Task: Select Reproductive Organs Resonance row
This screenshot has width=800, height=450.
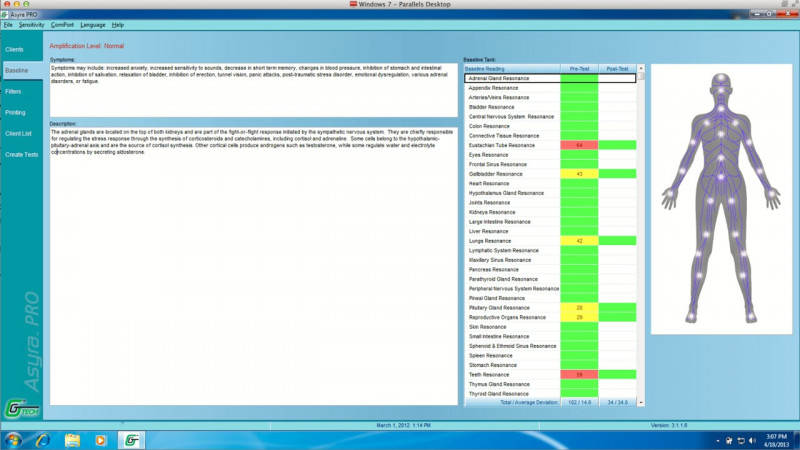Action: (550, 317)
